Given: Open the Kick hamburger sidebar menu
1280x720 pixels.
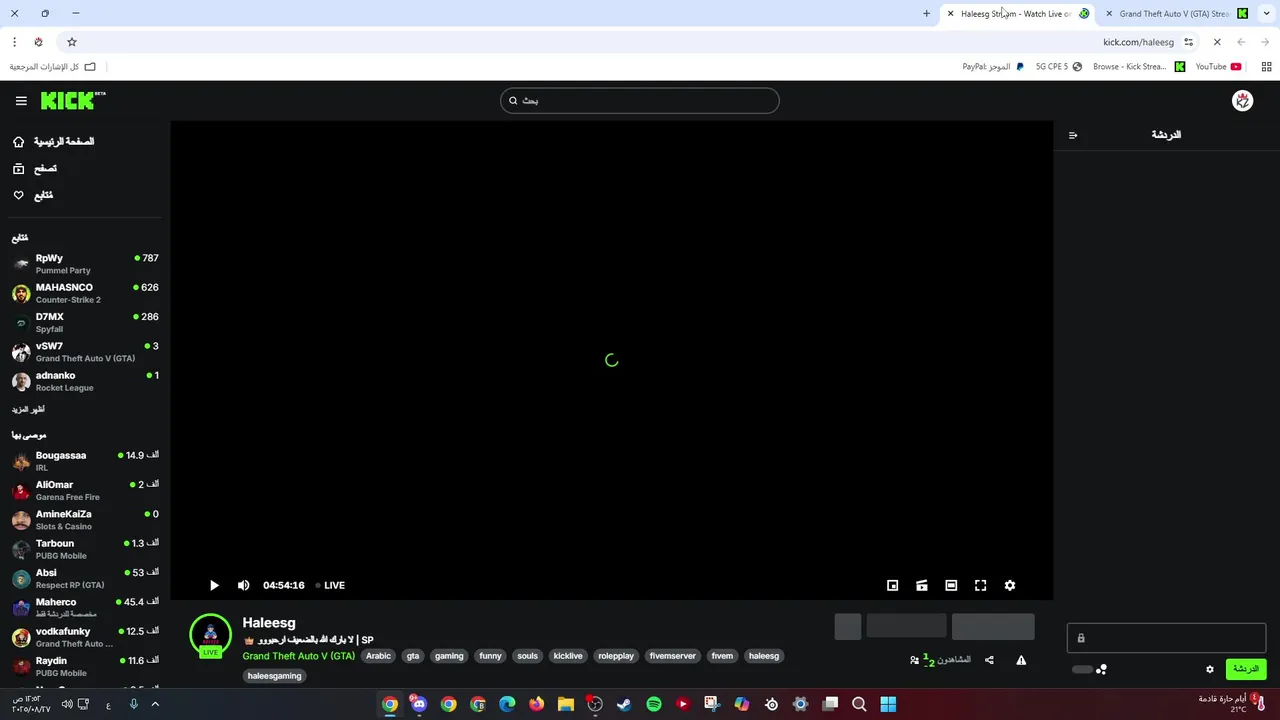Looking at the screenshot, I should (x=21, y=101).
